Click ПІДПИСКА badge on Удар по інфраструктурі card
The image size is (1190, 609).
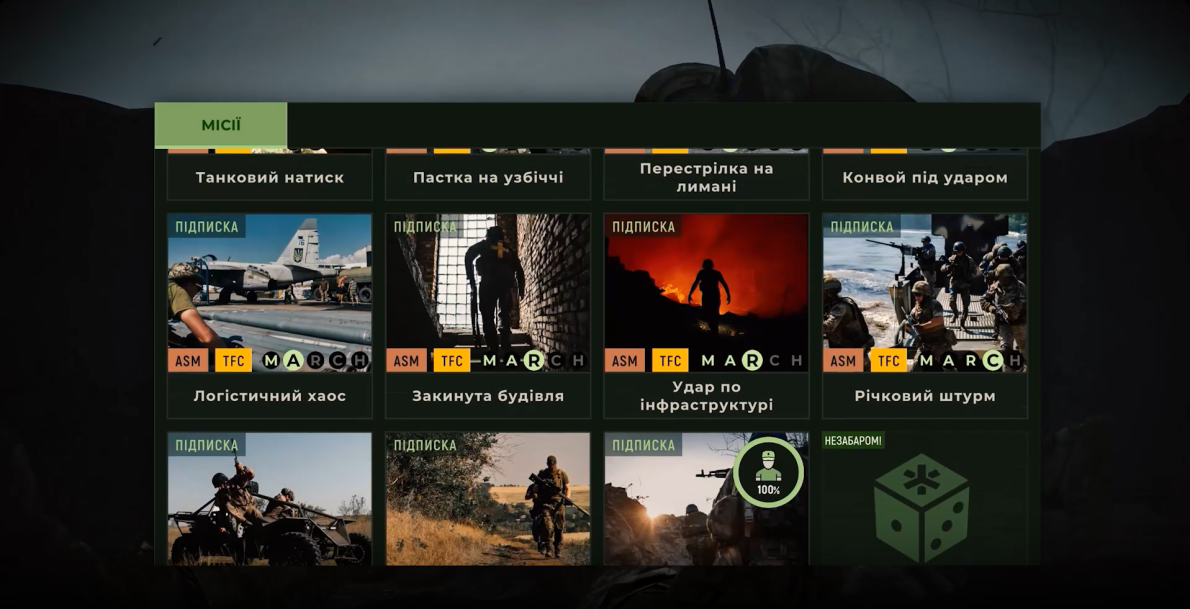coord(644,226)
